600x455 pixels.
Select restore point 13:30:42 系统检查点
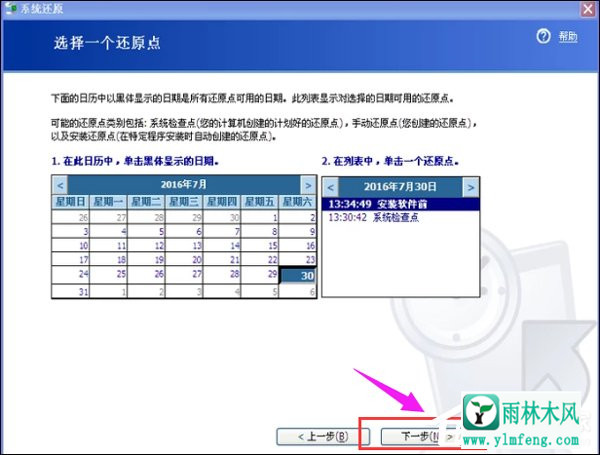coord(401,217)
